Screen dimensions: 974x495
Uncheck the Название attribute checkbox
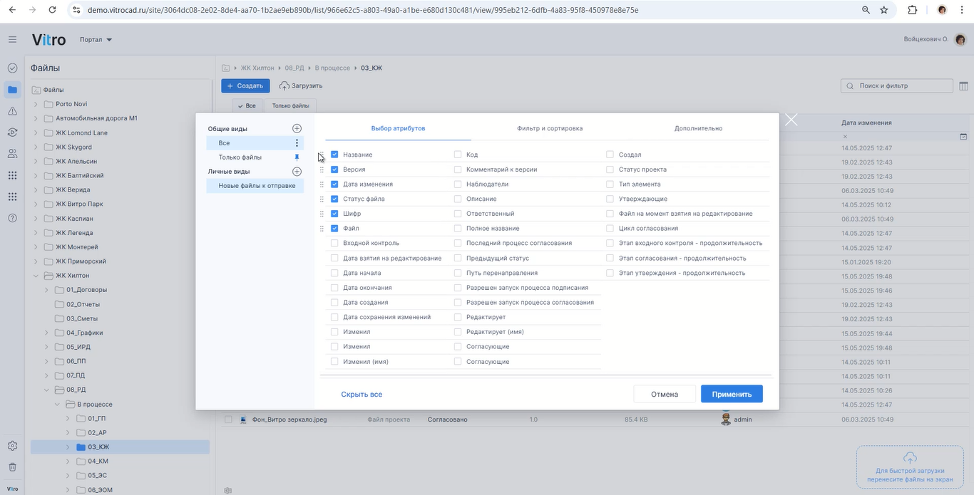tap(335, 155)
